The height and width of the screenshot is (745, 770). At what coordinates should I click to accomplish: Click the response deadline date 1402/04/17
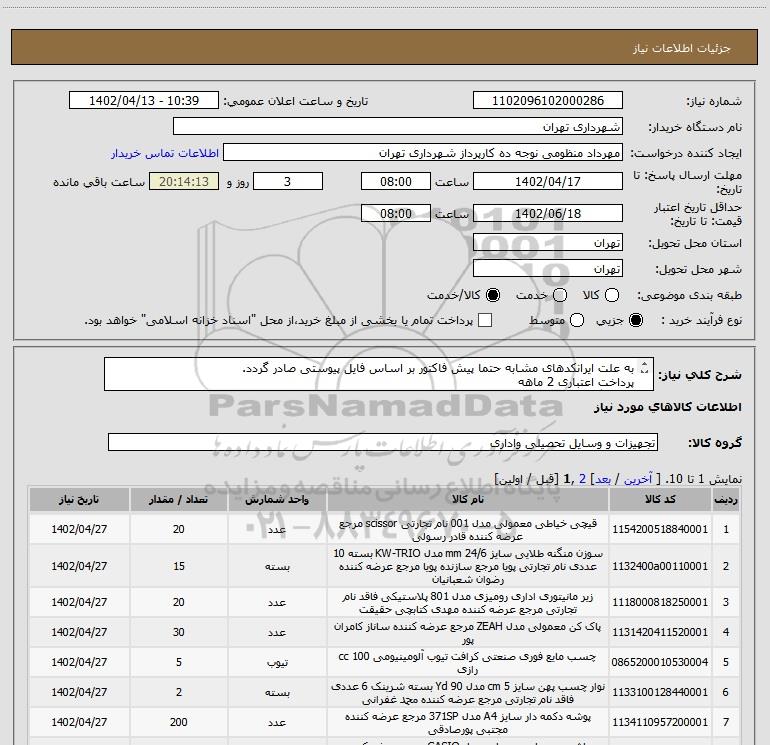point(548,181)
